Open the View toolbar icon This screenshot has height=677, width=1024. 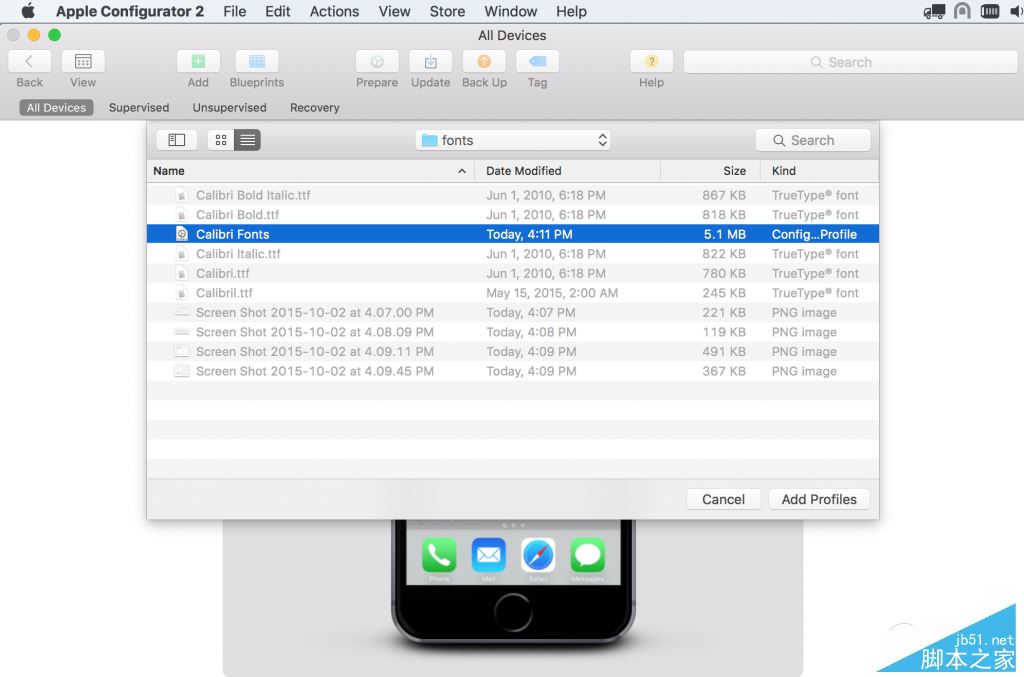point(83,61)
